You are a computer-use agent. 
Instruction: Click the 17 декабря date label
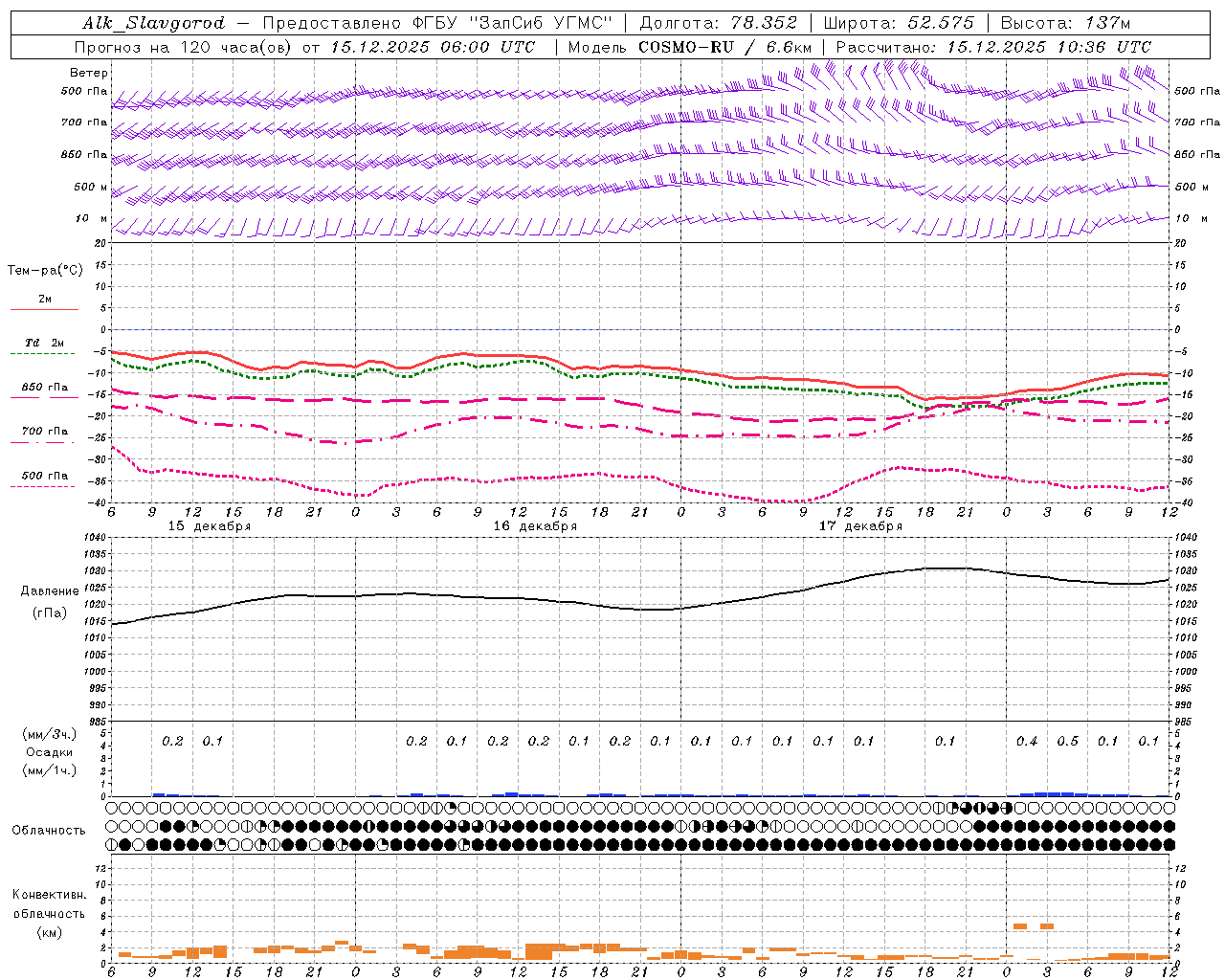pos(860,526)
